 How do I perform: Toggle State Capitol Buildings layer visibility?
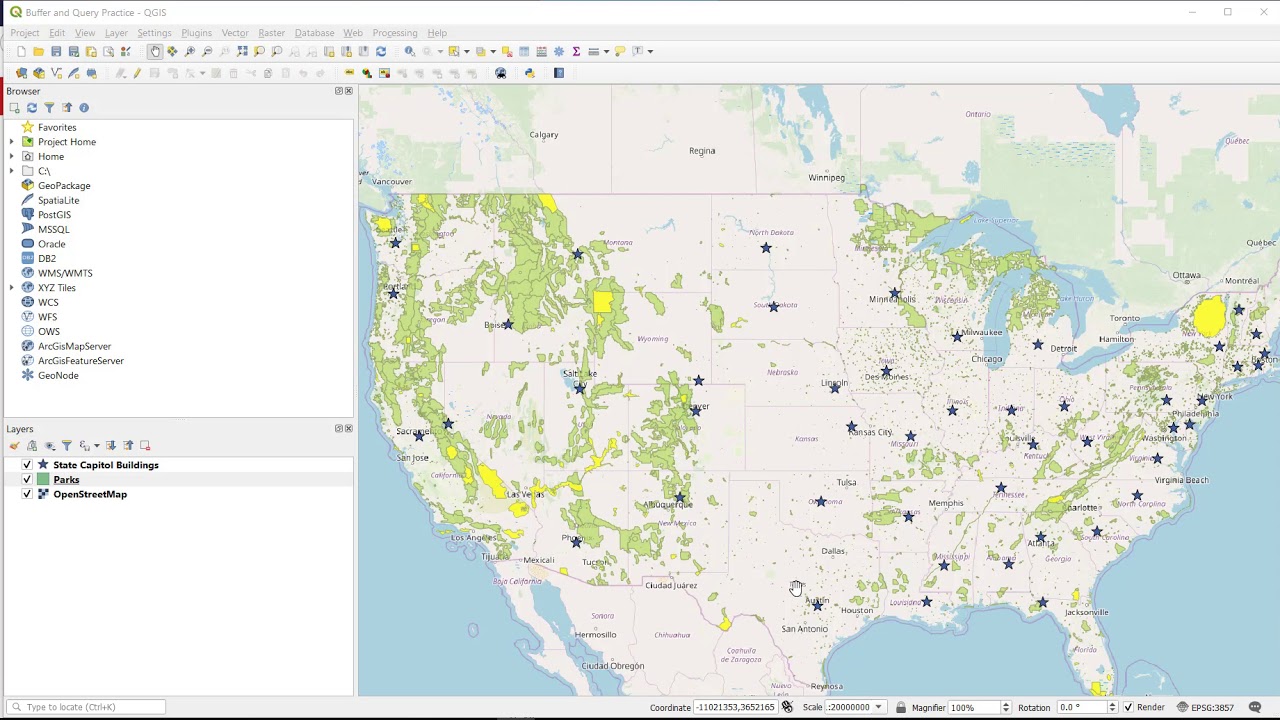[x=27, y=465]
